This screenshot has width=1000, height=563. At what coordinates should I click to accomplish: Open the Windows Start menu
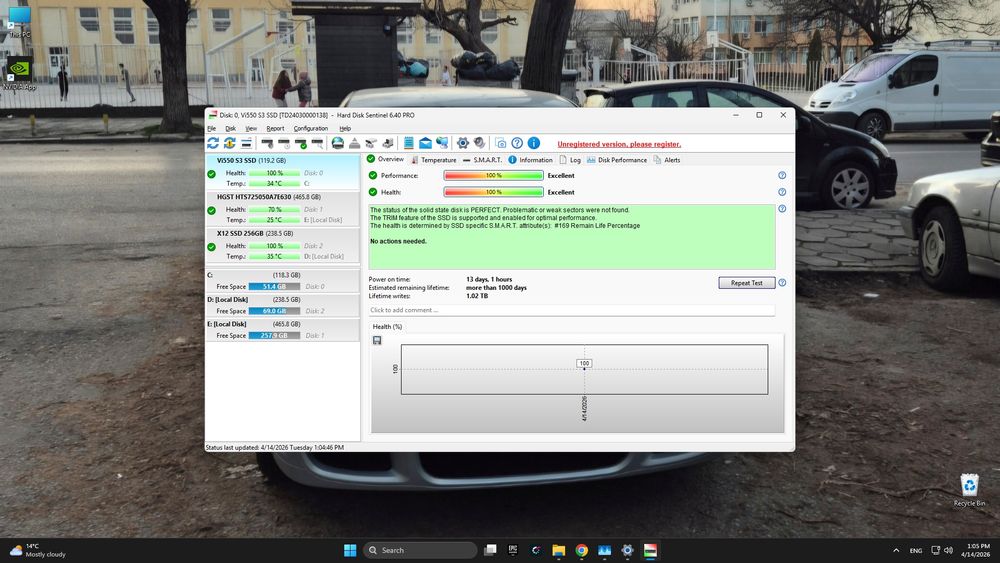(350, 550)
